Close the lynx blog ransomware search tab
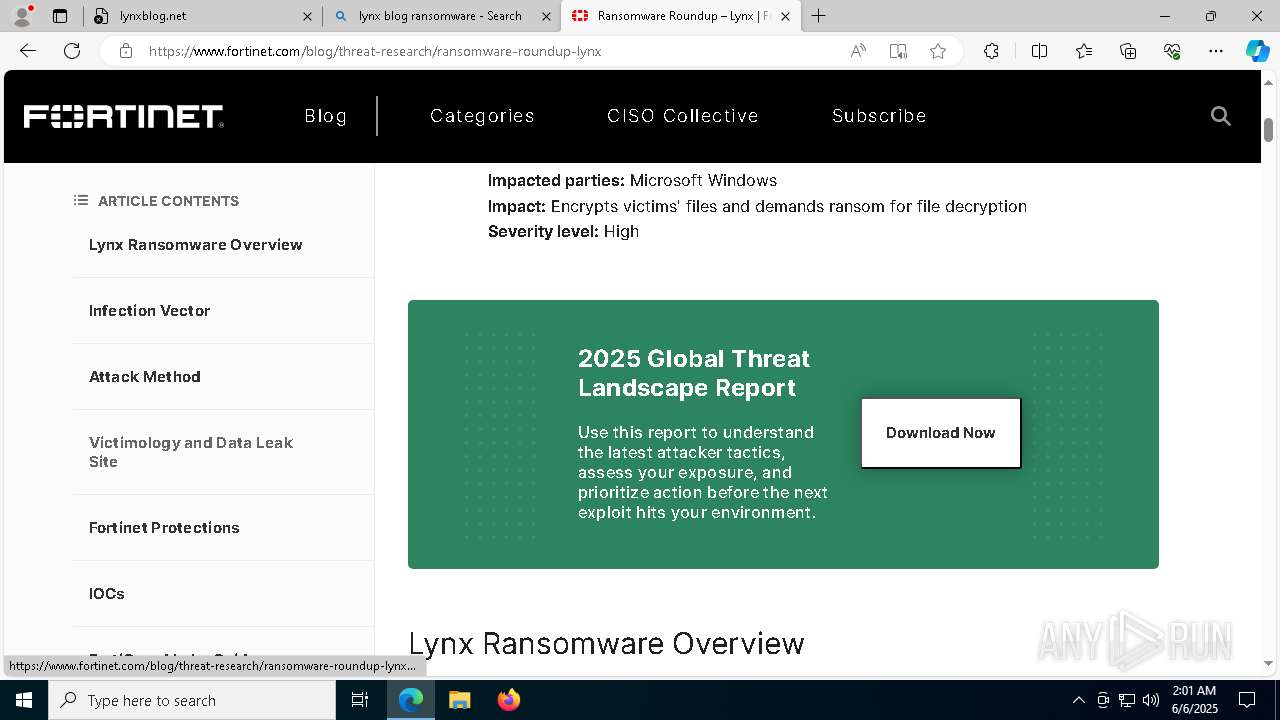 [x=546, y=16]
